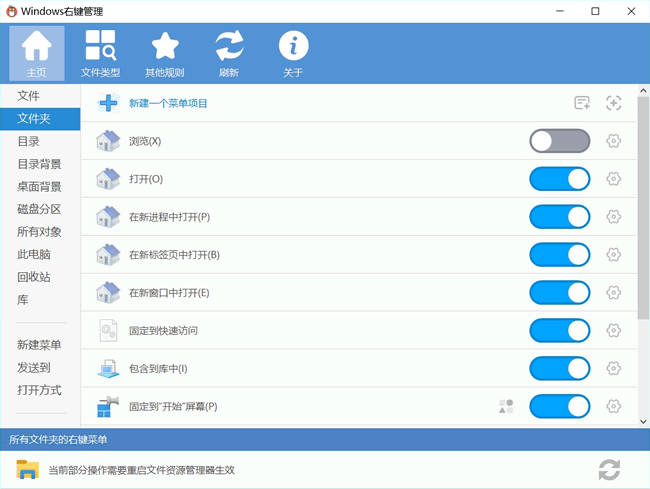Click the scrollbar up arrow
Viewport: 650px width, 489px height.
[x=643, y=90]
